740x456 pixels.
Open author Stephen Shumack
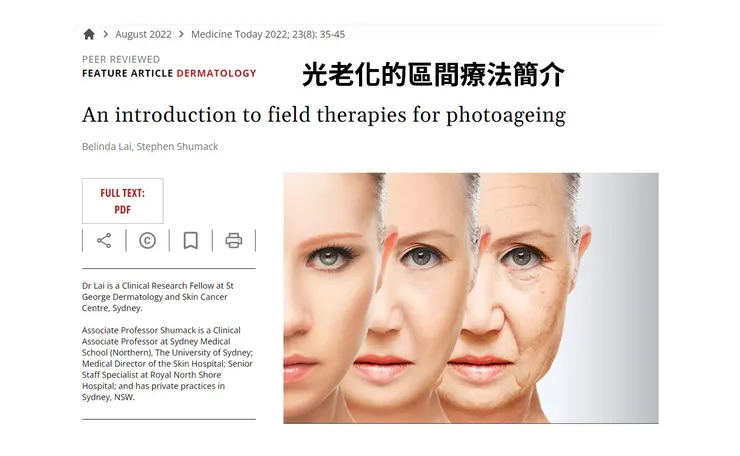pyautogui.click(x=177, y=146)
